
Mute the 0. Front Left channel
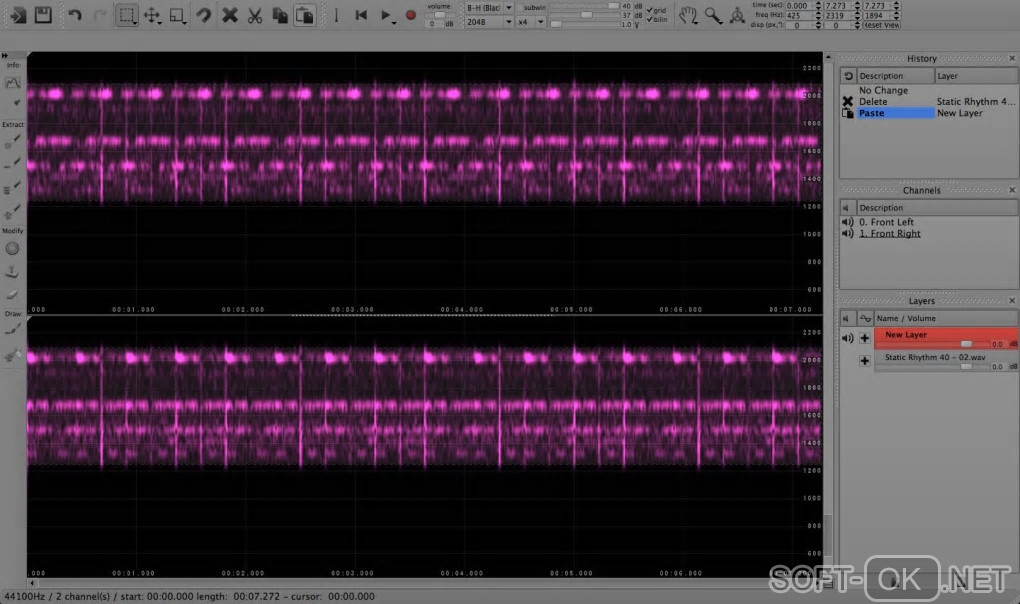(848, 222)
